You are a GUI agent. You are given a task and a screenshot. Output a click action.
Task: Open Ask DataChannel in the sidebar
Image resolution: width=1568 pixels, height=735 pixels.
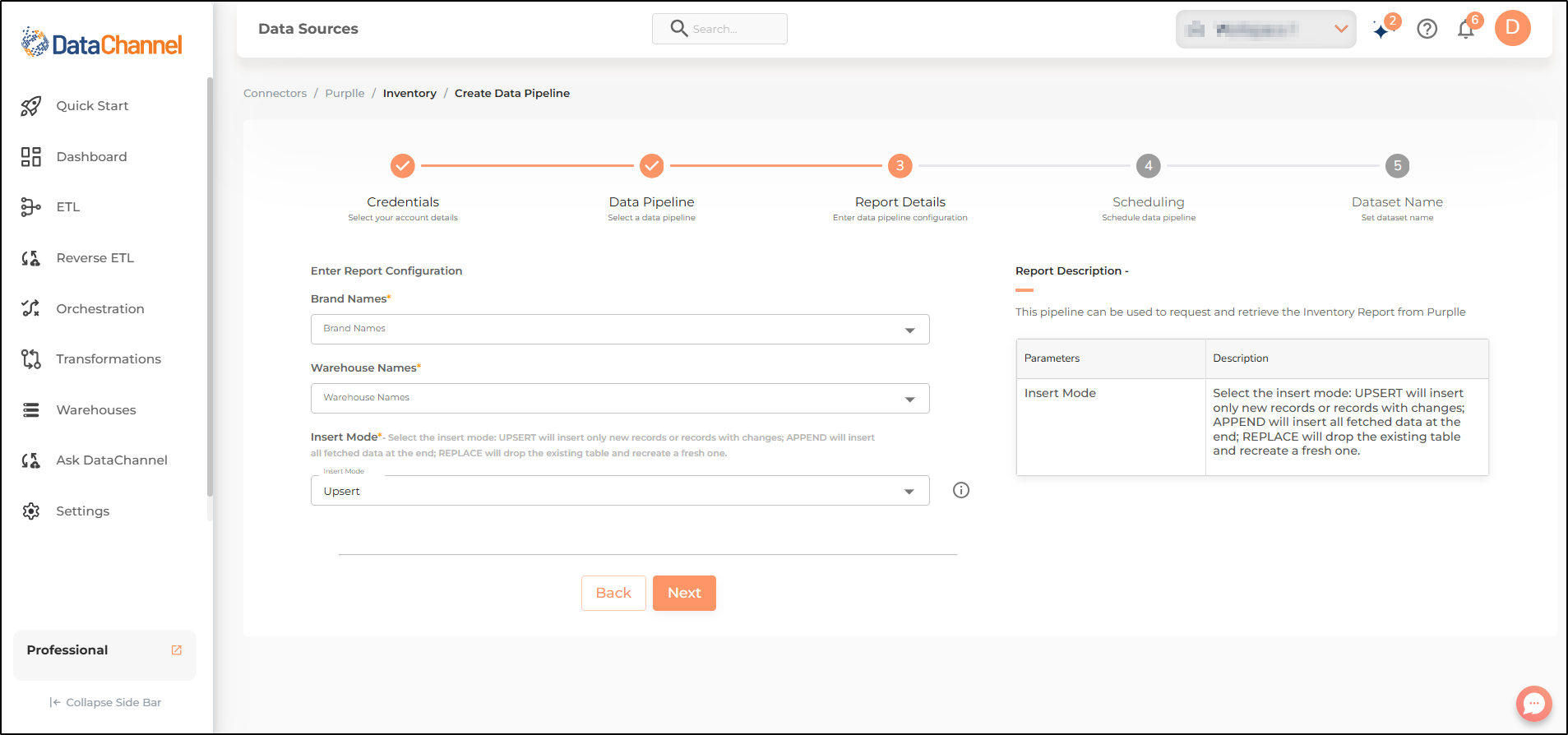(112, 460)
